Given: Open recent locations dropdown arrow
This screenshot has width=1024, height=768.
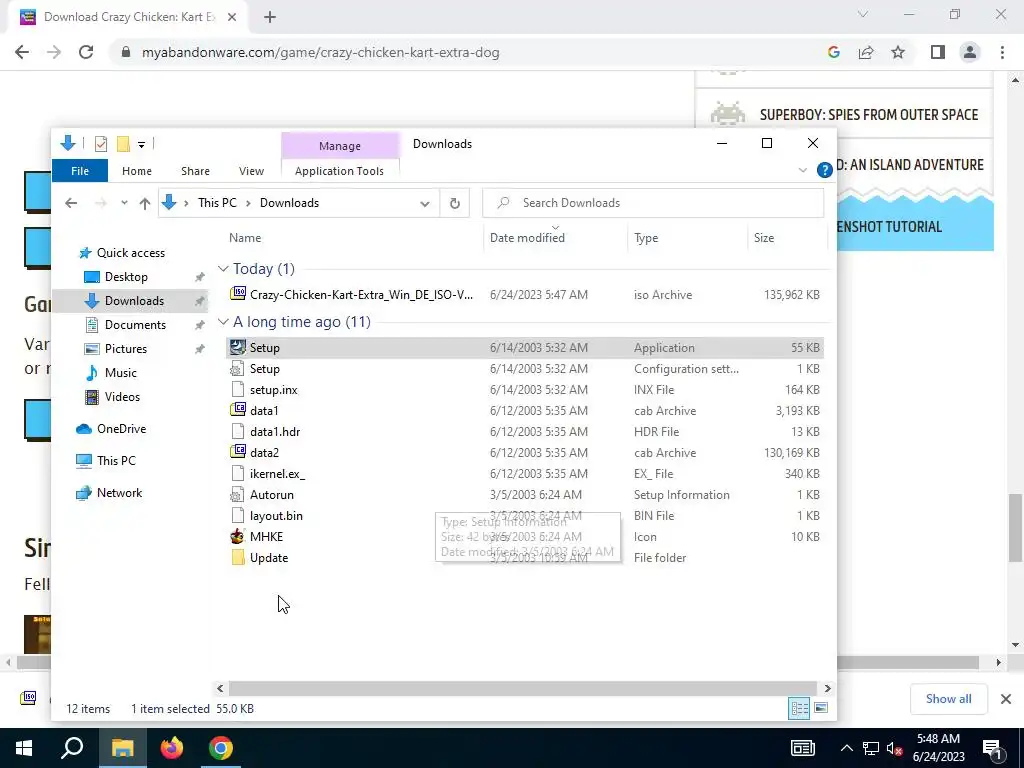Looking at the screenshot, I should coord(124,203).
